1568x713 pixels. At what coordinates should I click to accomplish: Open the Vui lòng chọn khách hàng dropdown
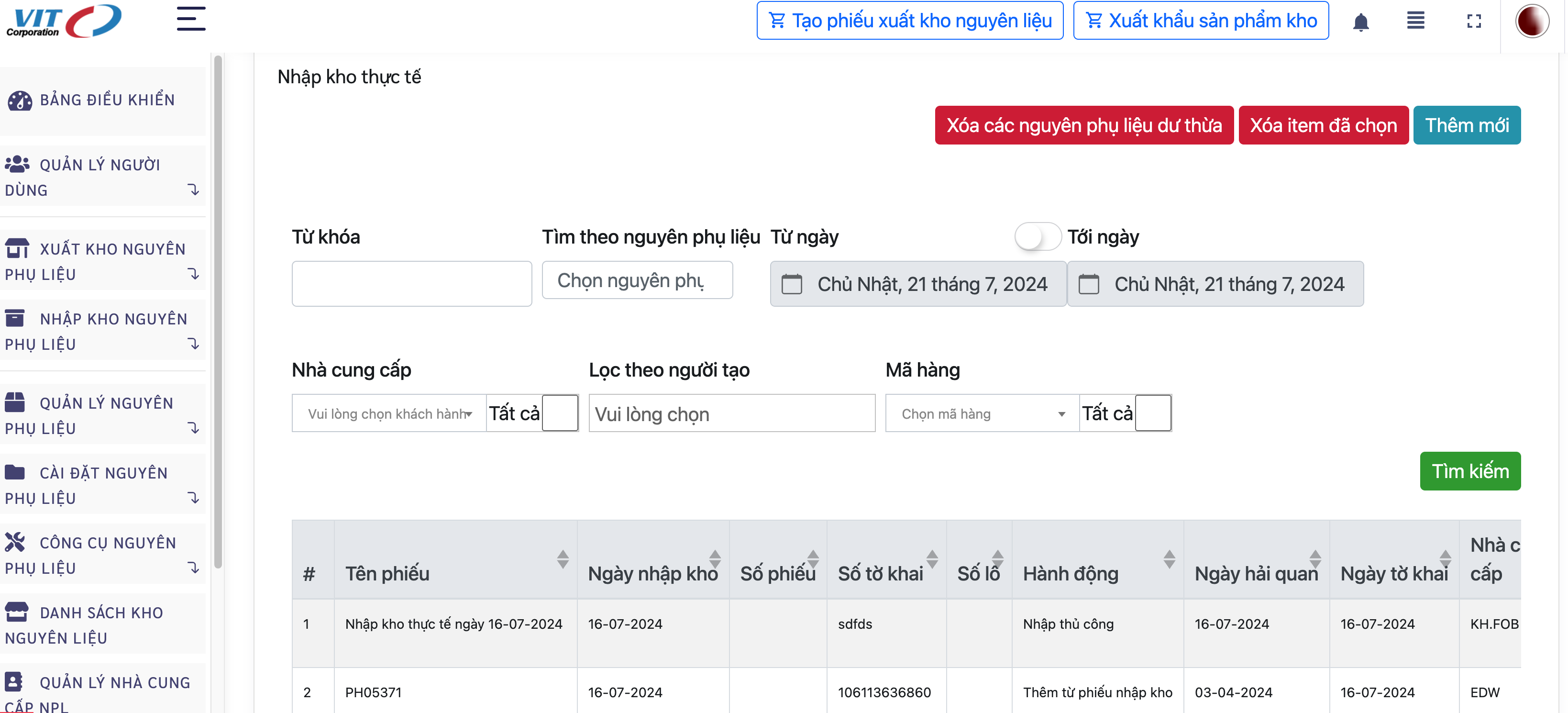coord(389,414)
